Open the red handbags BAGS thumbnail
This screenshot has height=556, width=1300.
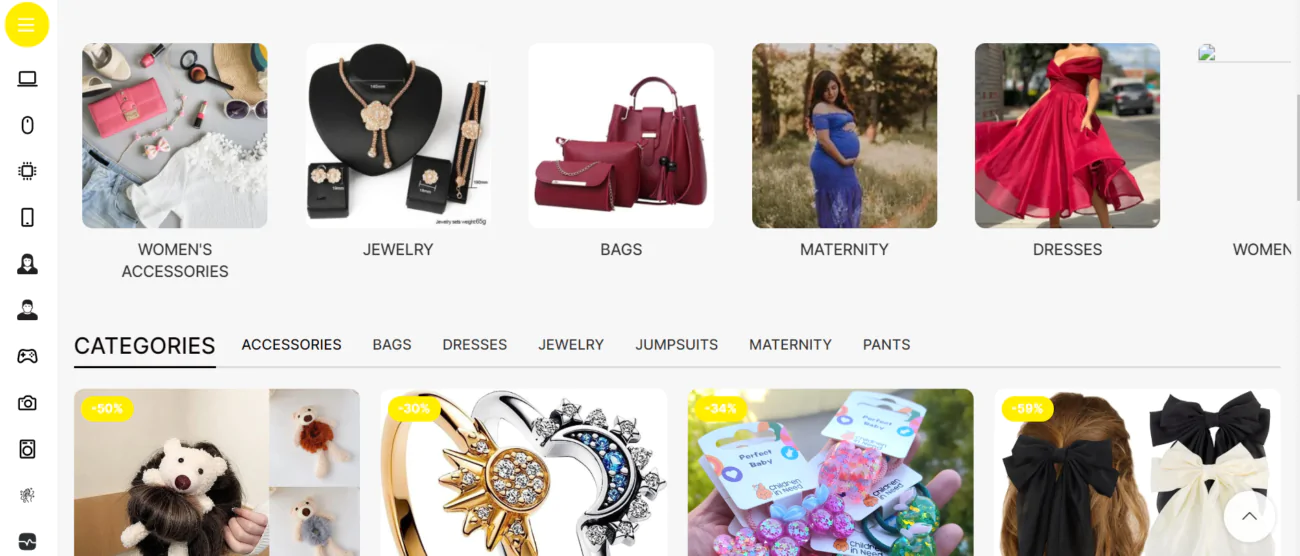621,135
